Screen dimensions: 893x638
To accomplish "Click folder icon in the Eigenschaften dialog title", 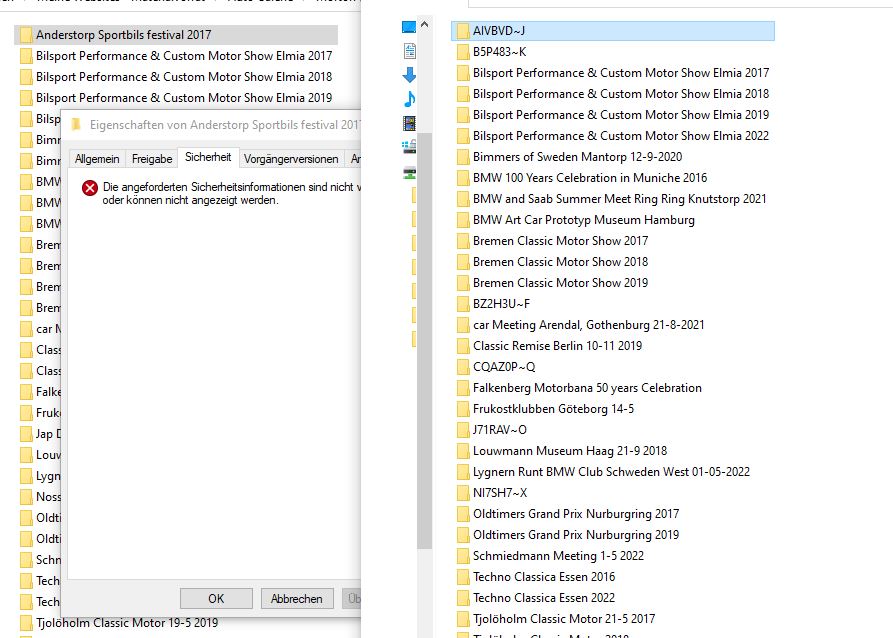I will 76,124.
